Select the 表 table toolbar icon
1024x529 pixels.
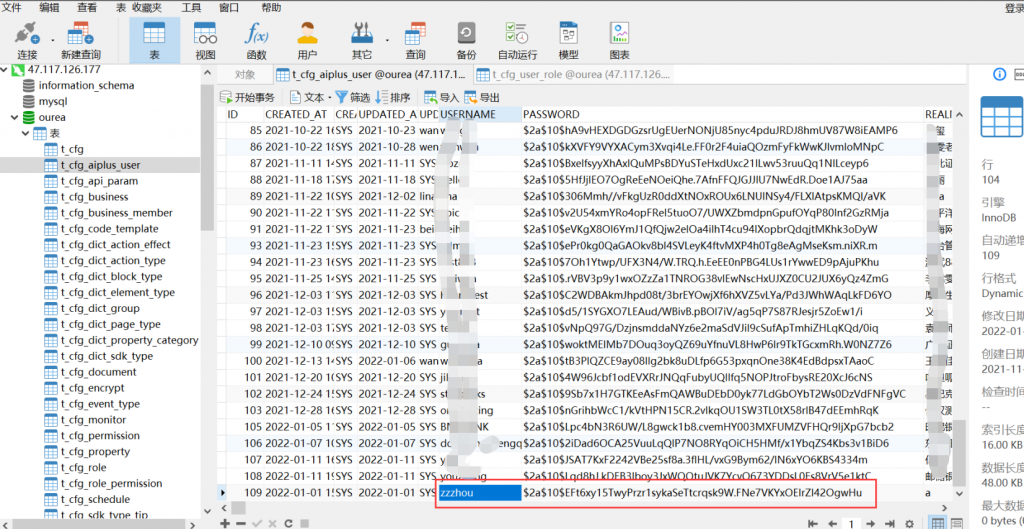(x=154, y=40)
